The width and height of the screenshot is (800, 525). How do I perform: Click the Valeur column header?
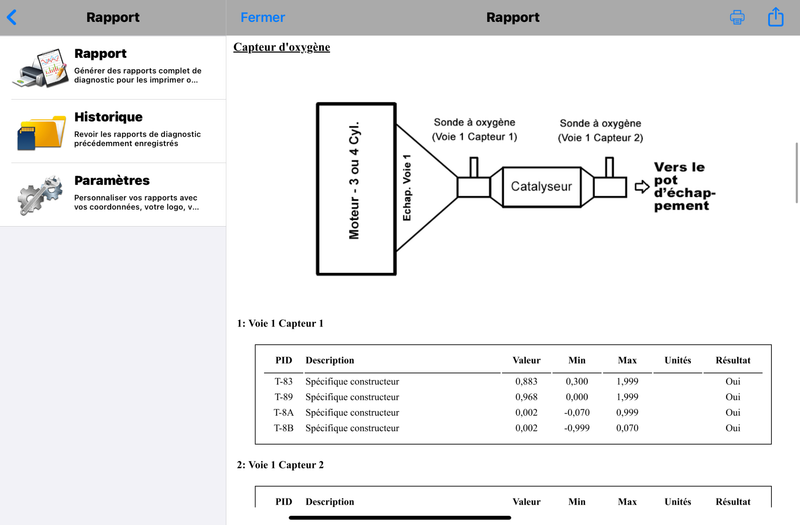coord(526,360)
